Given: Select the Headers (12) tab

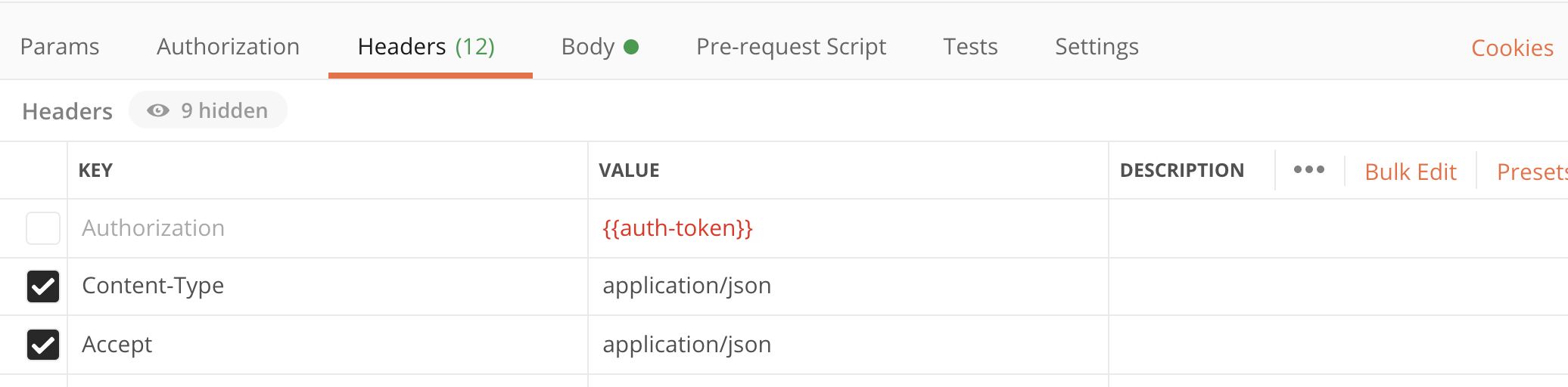Looking at the screenshot, I should click(x=426, y=47).
